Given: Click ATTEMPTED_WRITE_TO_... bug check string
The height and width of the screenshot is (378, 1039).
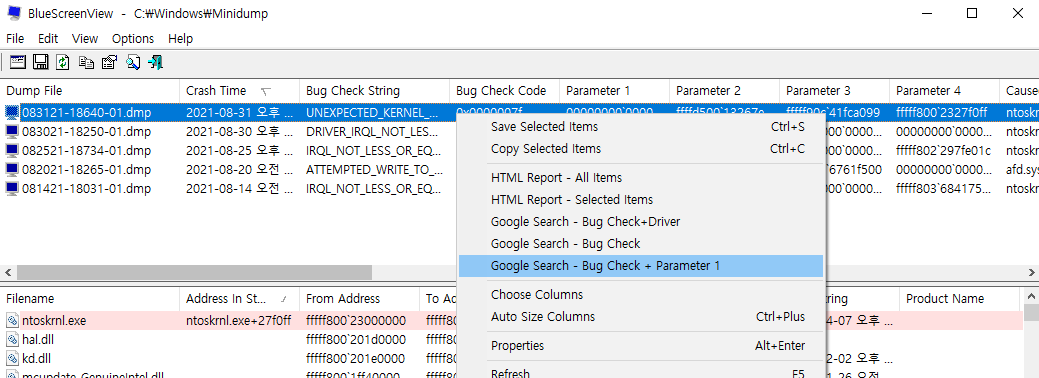Looking at the screenshot, I should [x=374, y=170].
